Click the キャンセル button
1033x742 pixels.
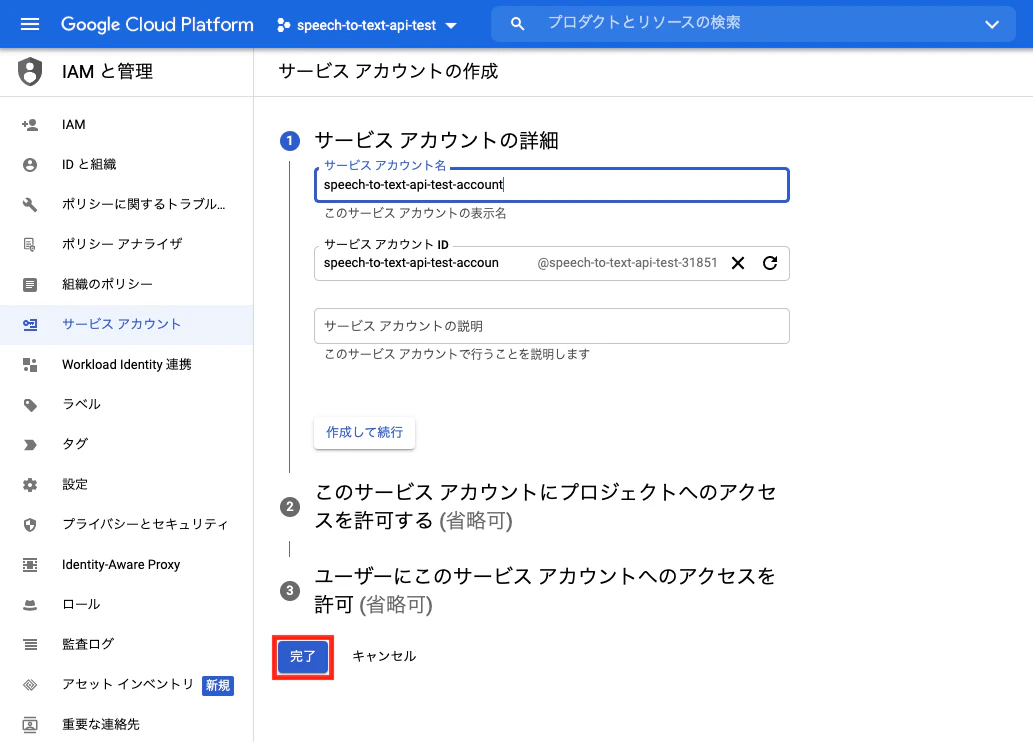click(x=384, y=656)
